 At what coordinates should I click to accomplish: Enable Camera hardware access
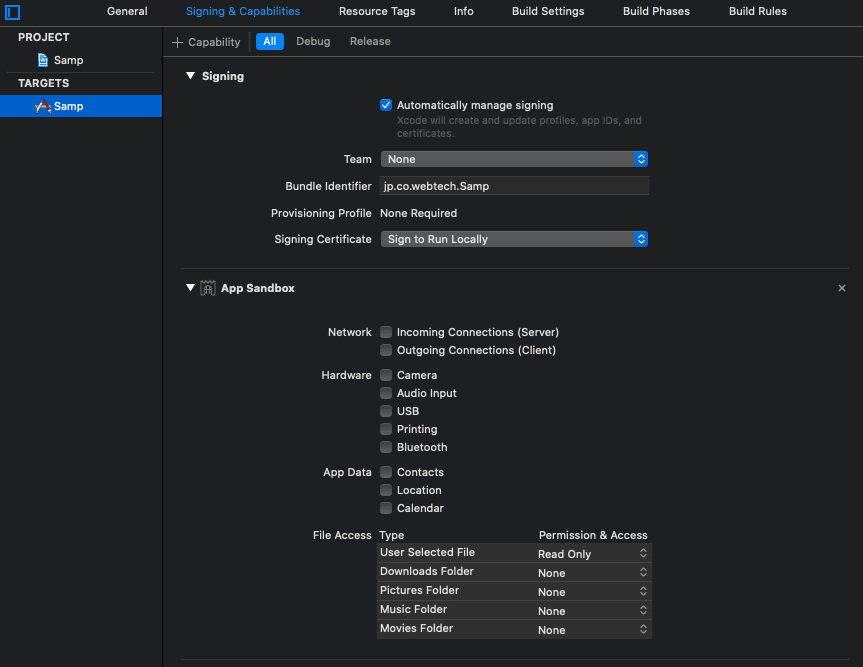(x=386, y=375)
